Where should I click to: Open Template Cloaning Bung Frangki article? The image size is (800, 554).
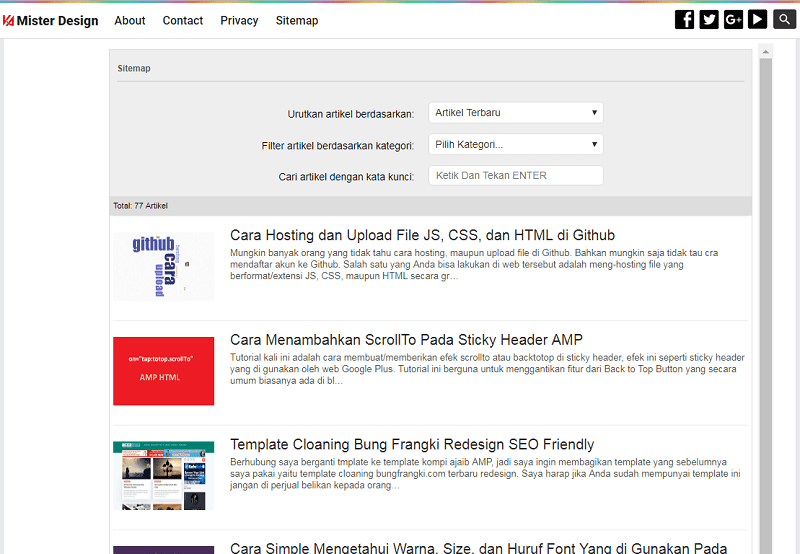point(412,444)
